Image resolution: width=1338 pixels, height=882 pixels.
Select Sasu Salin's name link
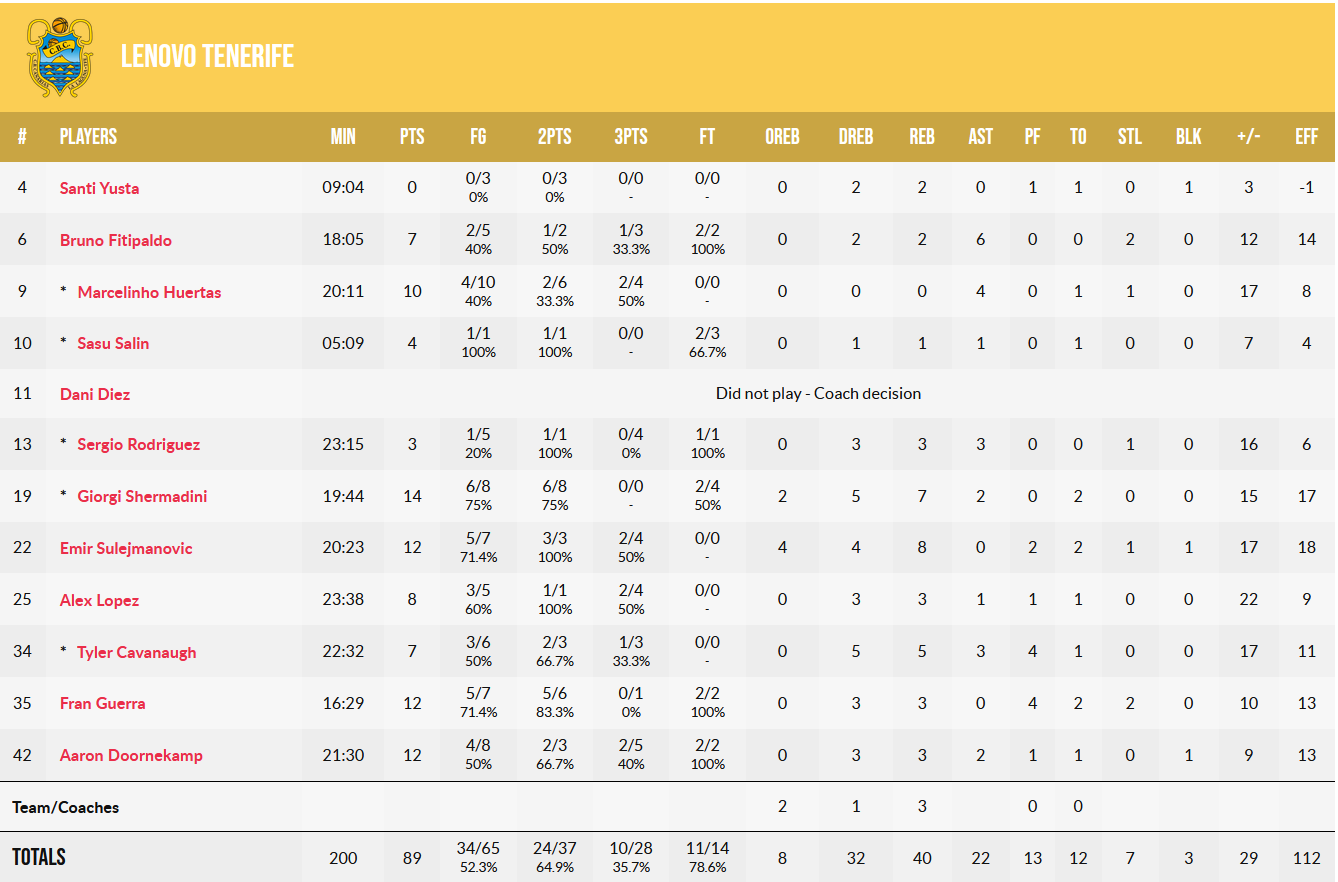click(x=113, y=343)
